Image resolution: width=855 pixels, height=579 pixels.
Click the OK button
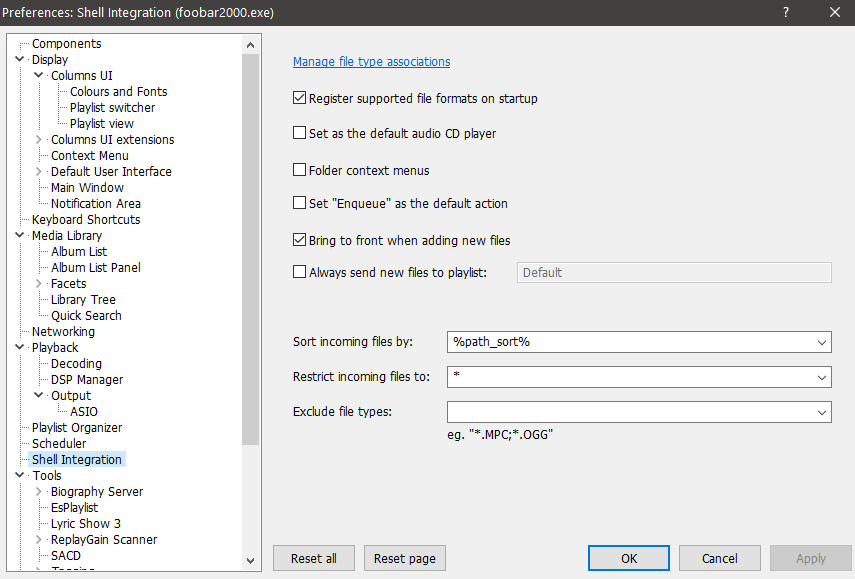628,558
